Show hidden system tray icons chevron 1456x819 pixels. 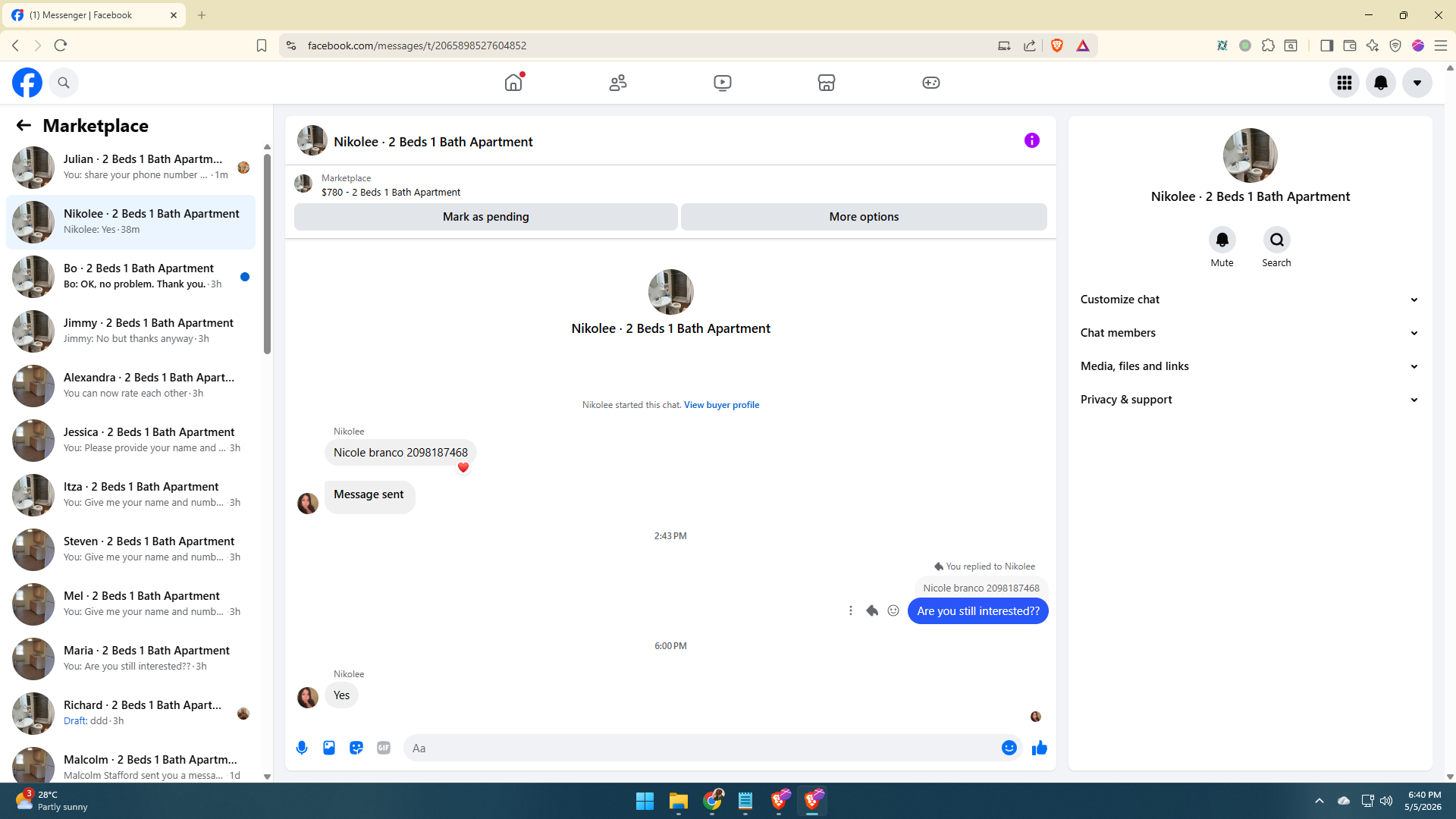[1319, 801]
